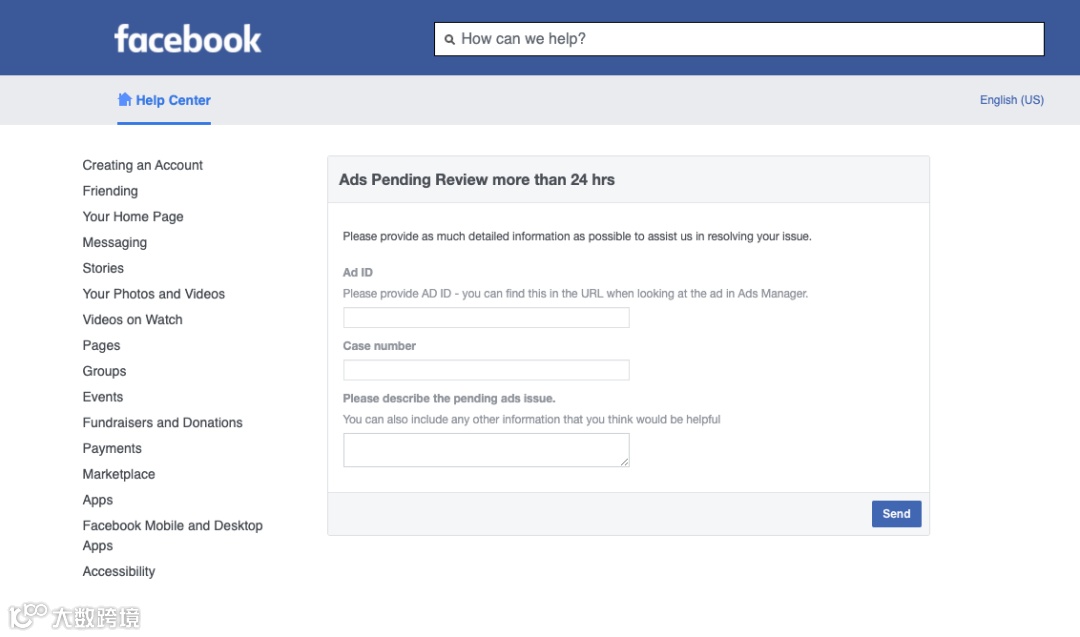Click 'You can also include any other information' hint
The height and width of the screenshot is (637, 1080).
(x=532, y=419)
